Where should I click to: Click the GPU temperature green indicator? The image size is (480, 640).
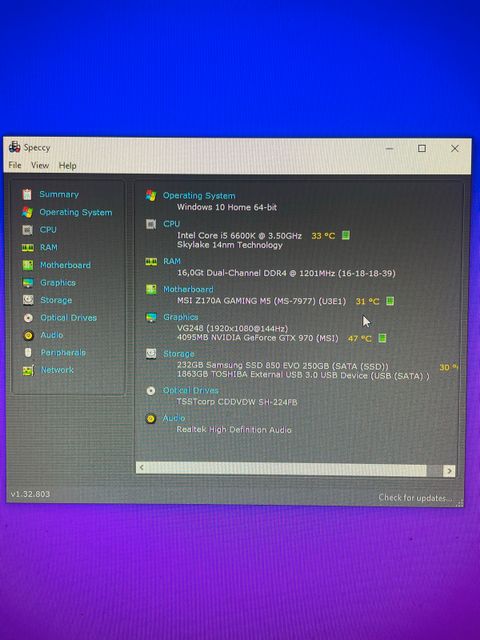click(x=382, y=338)
